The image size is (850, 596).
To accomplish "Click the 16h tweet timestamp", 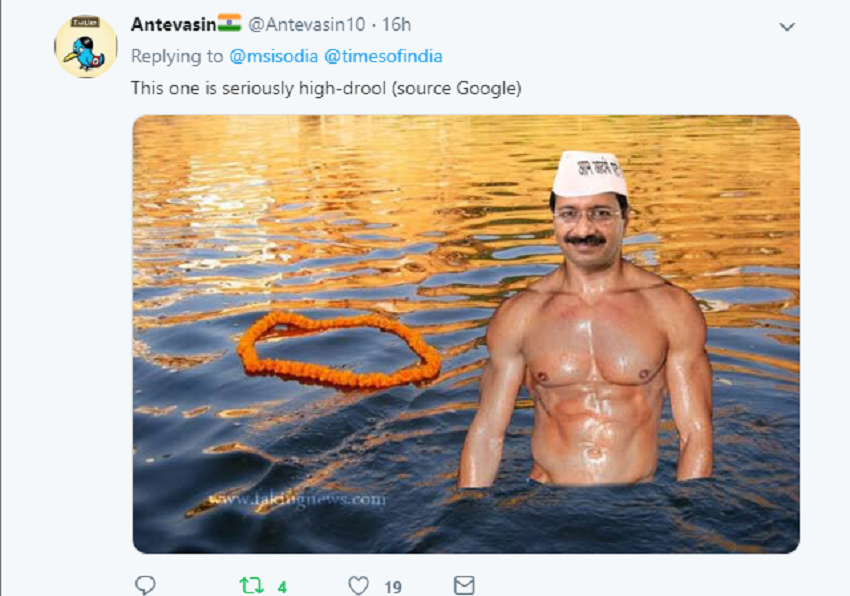I will pos(397,24).
